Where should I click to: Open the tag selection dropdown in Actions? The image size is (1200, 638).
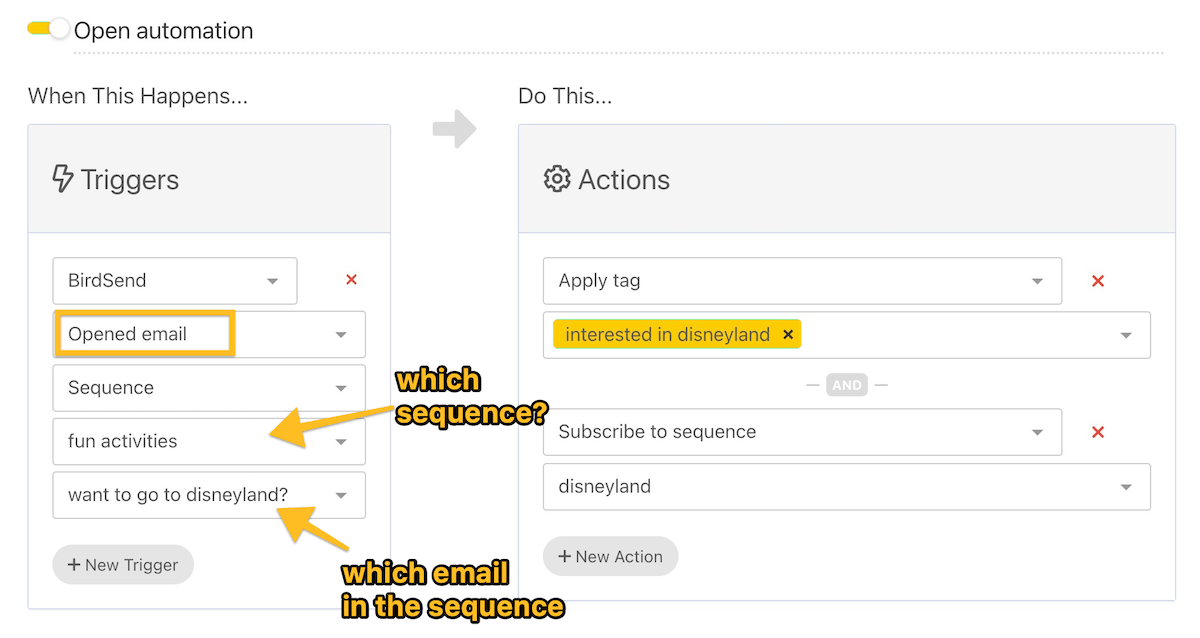click(x=1127, y=334)
